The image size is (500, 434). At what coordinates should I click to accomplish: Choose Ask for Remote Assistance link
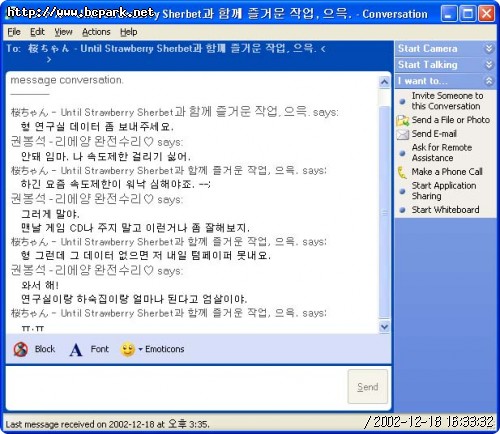pos(442,153)
